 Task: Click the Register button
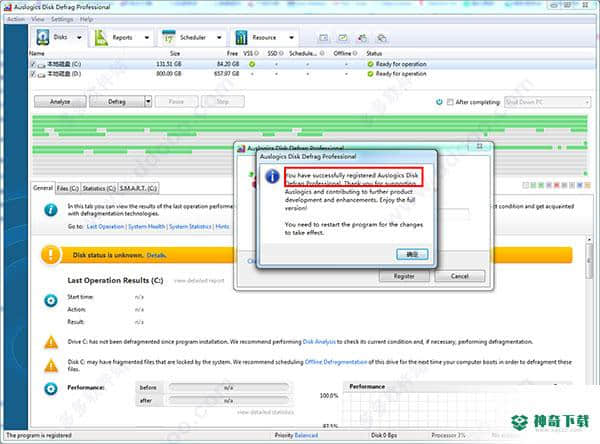pyautogui.click(x=404, y=276)
